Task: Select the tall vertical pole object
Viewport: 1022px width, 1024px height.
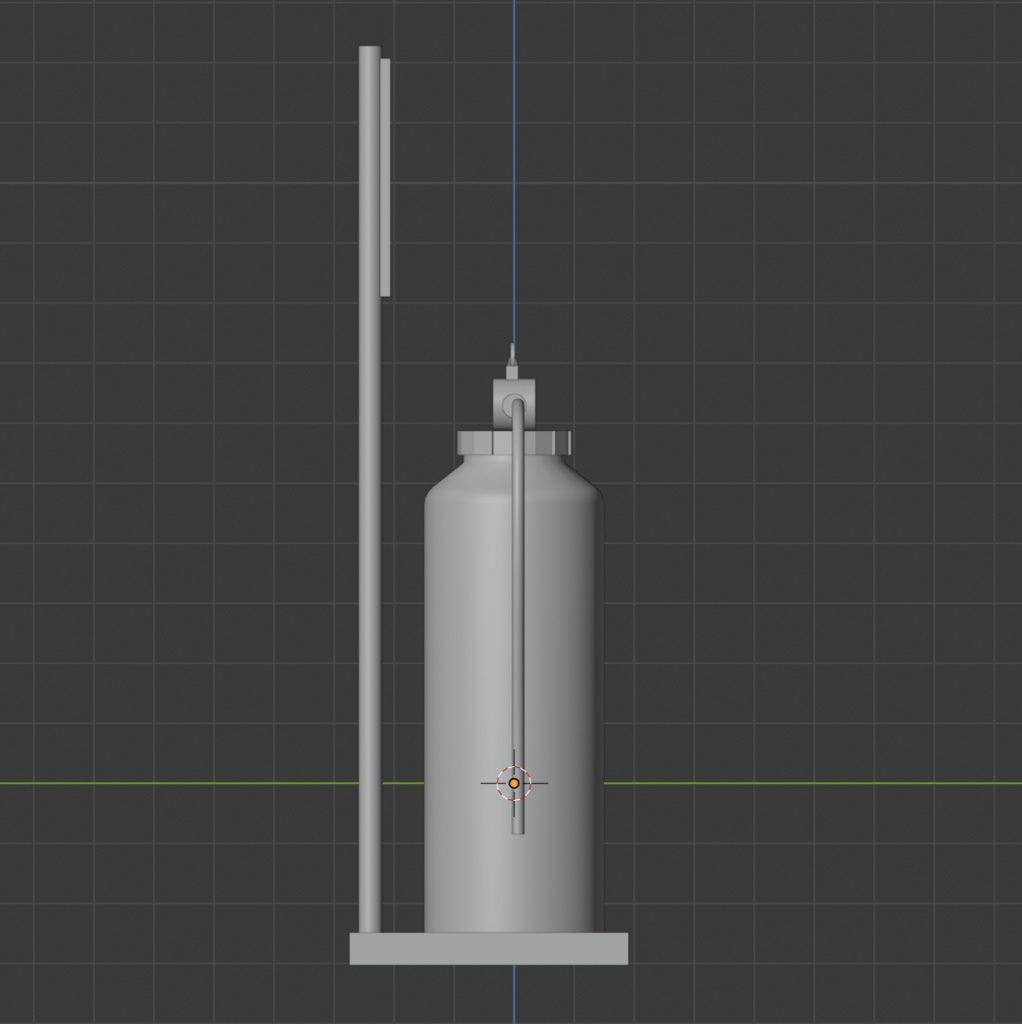Action: coord(370,489)
